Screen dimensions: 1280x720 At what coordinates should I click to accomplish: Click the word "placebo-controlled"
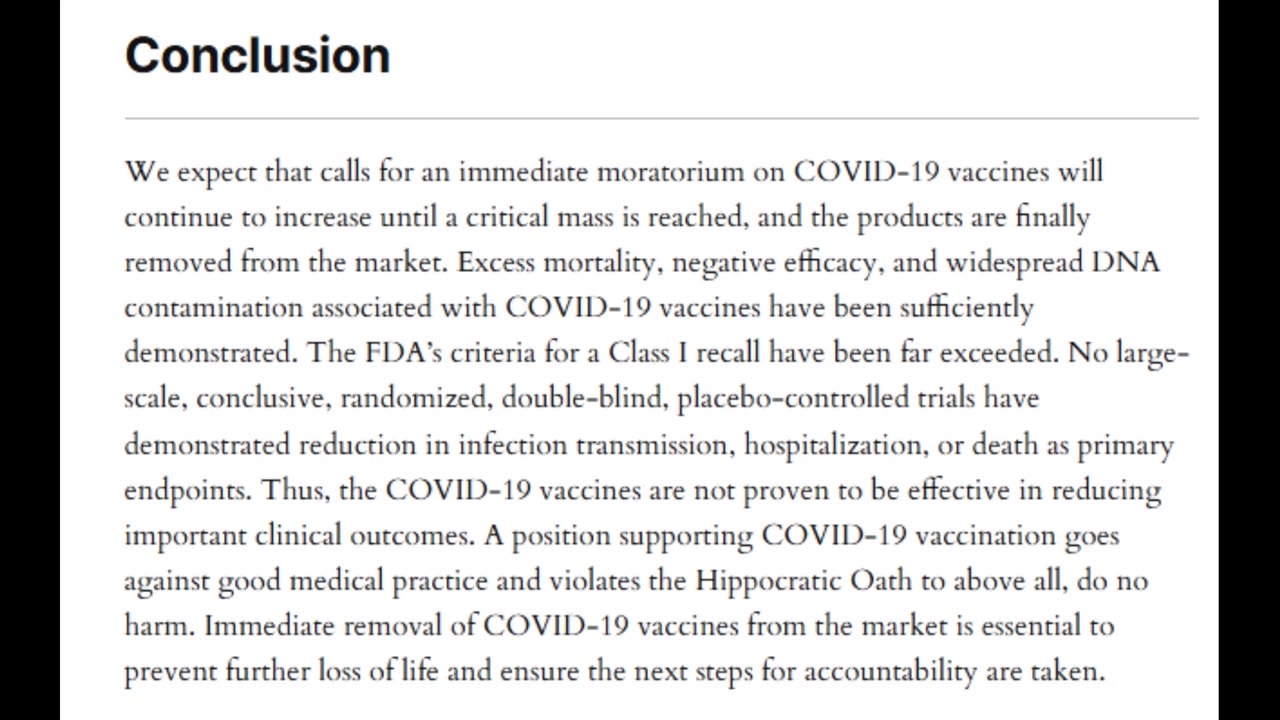[x=793, y=399]
